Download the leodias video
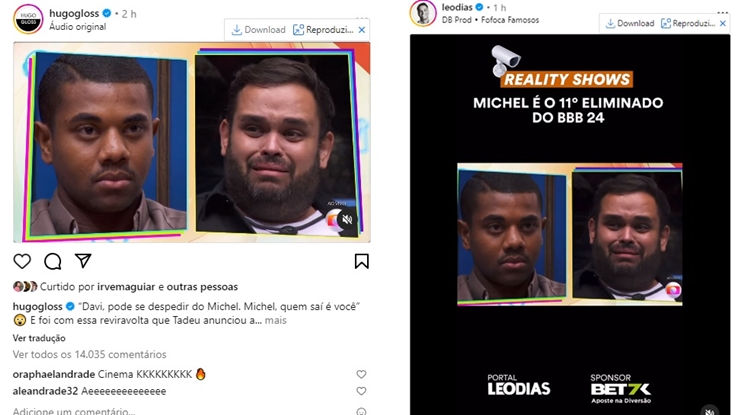 tap(630, 23)
